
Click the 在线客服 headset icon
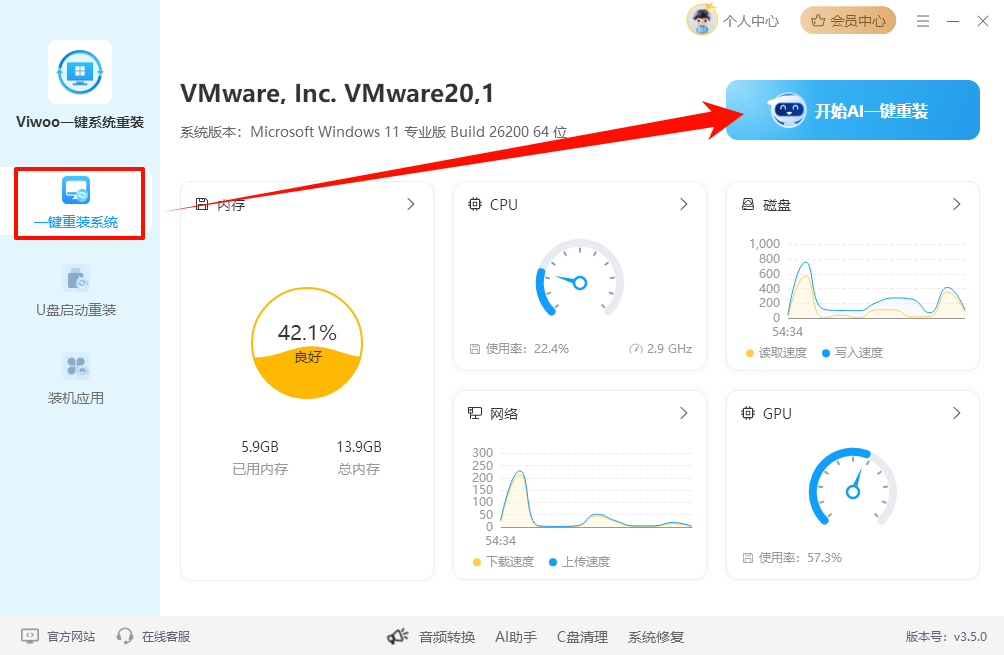click(125, 636)
